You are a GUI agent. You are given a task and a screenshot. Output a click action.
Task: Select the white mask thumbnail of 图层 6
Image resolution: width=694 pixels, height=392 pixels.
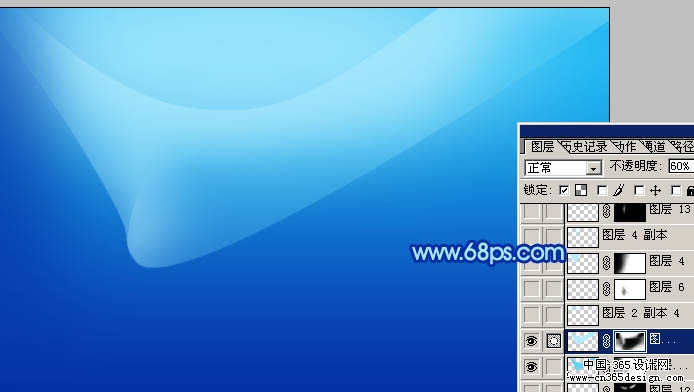point(630,289)
